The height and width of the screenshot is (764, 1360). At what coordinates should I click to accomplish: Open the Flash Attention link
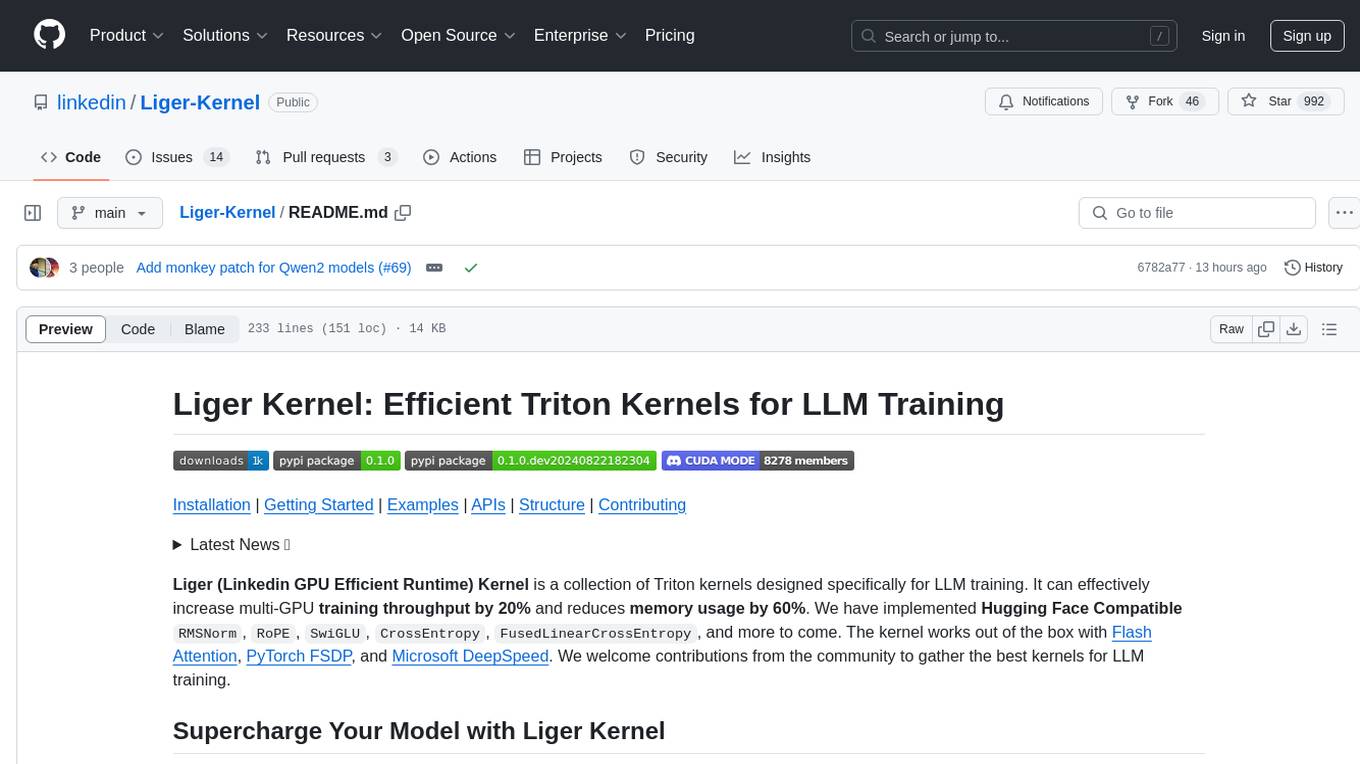coord(1132,632)
